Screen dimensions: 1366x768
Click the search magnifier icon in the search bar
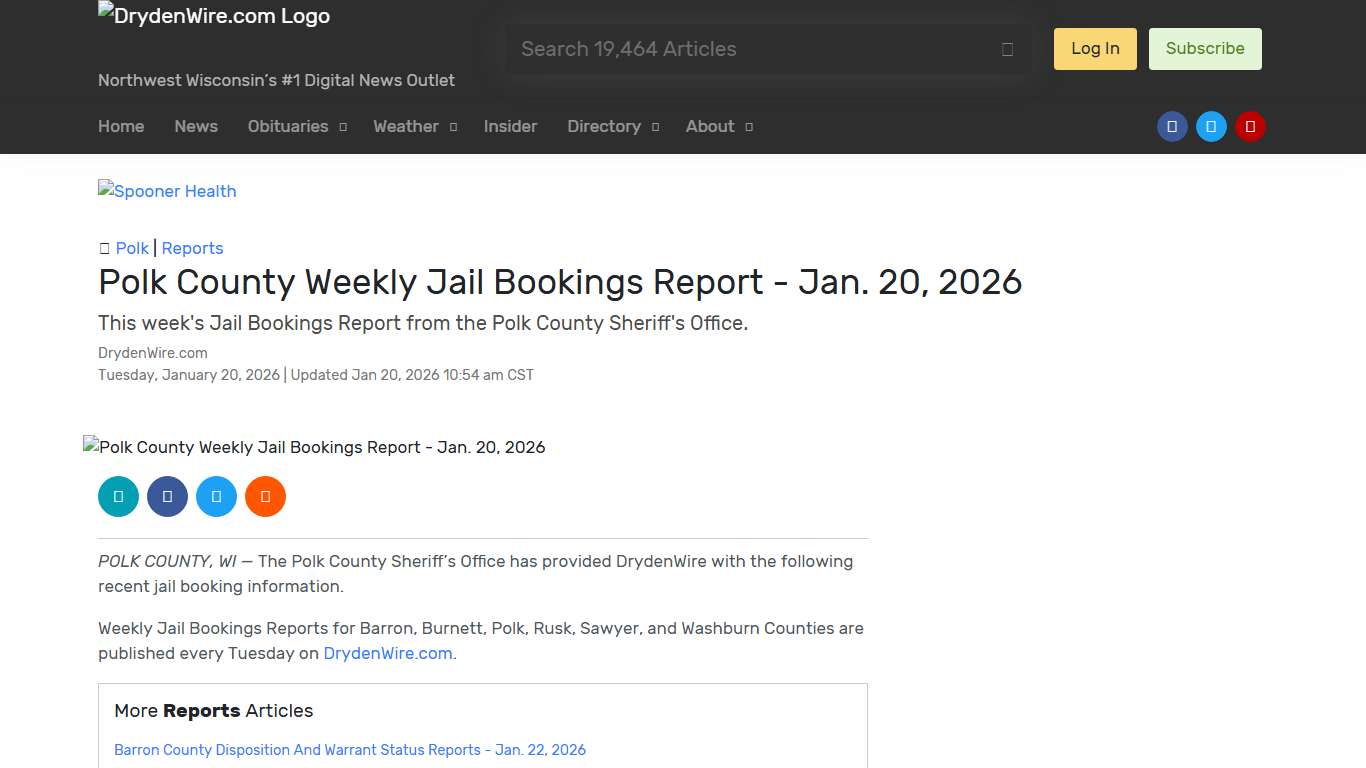[x=1007, y=48]
